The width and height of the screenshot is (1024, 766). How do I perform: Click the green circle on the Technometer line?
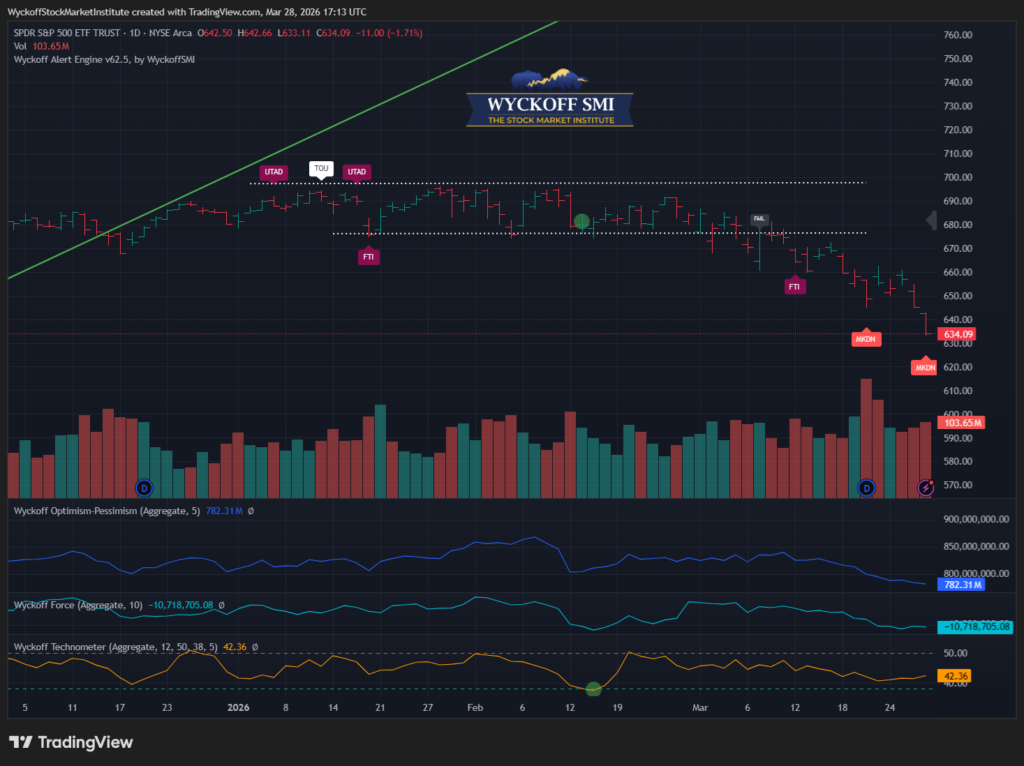[x=594, y=688]
